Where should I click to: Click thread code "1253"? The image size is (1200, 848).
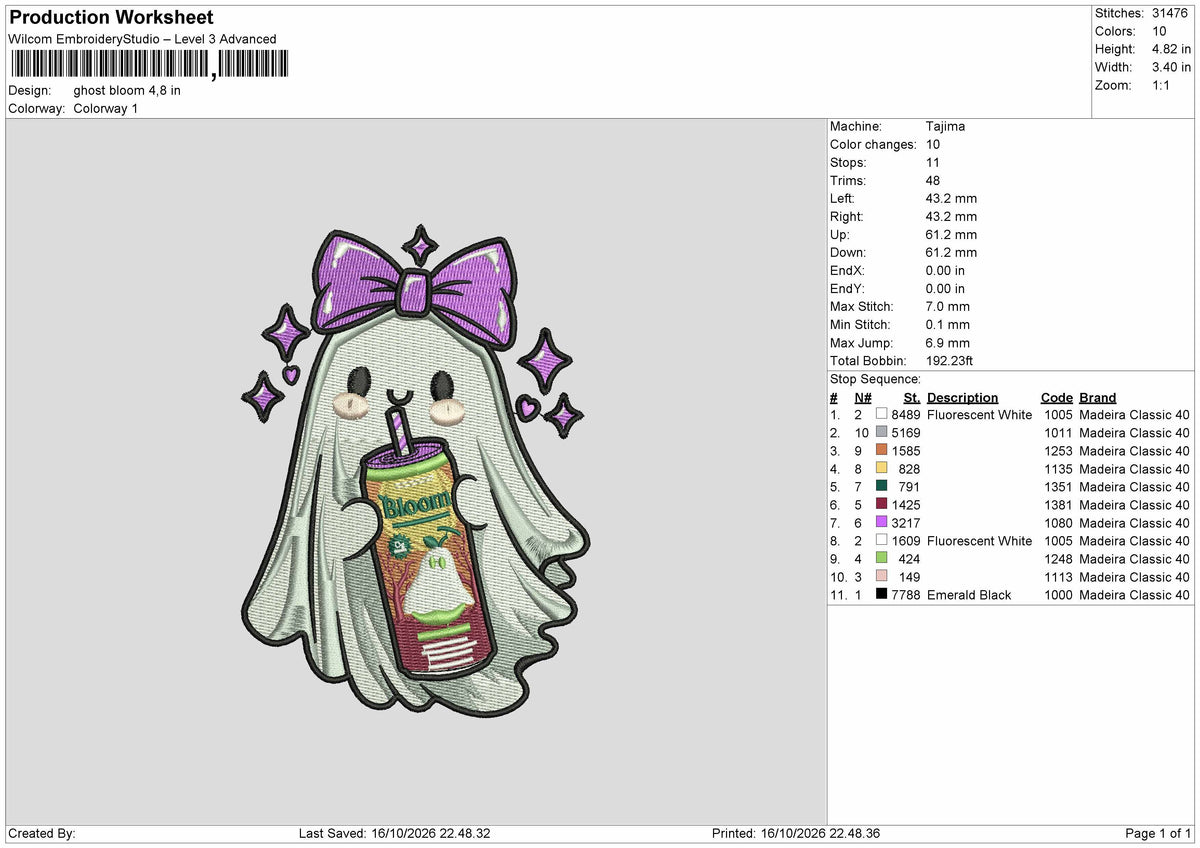point(1057,451)
